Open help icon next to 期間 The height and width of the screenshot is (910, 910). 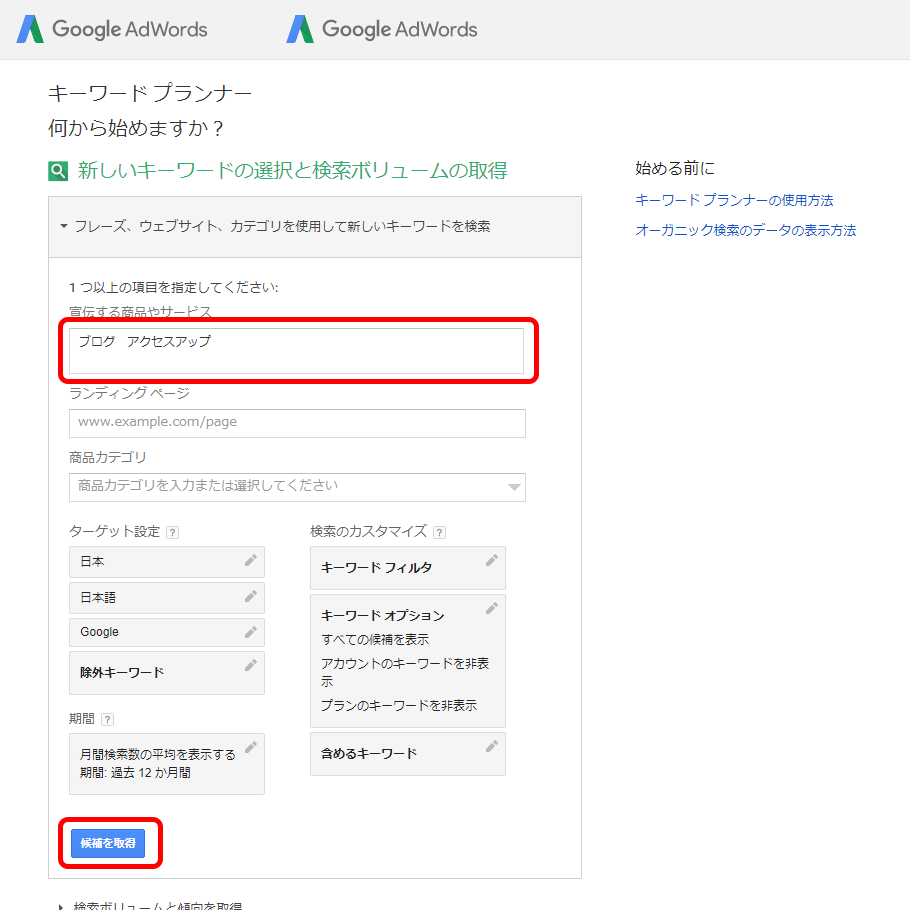(107, 720)
